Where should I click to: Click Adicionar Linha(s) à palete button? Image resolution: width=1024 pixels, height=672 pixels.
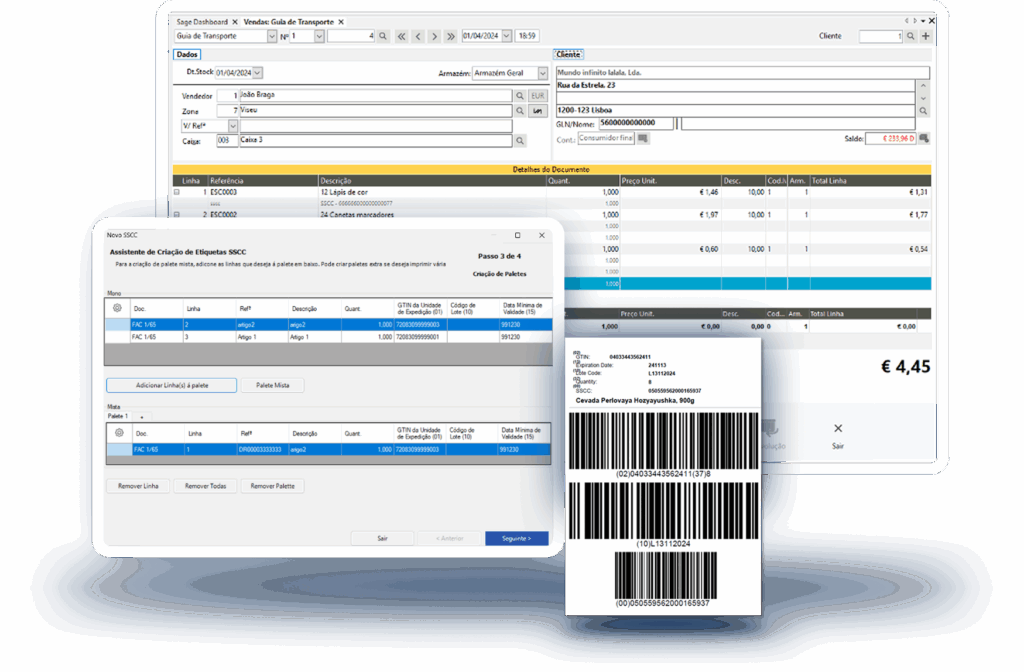(172, 385)
